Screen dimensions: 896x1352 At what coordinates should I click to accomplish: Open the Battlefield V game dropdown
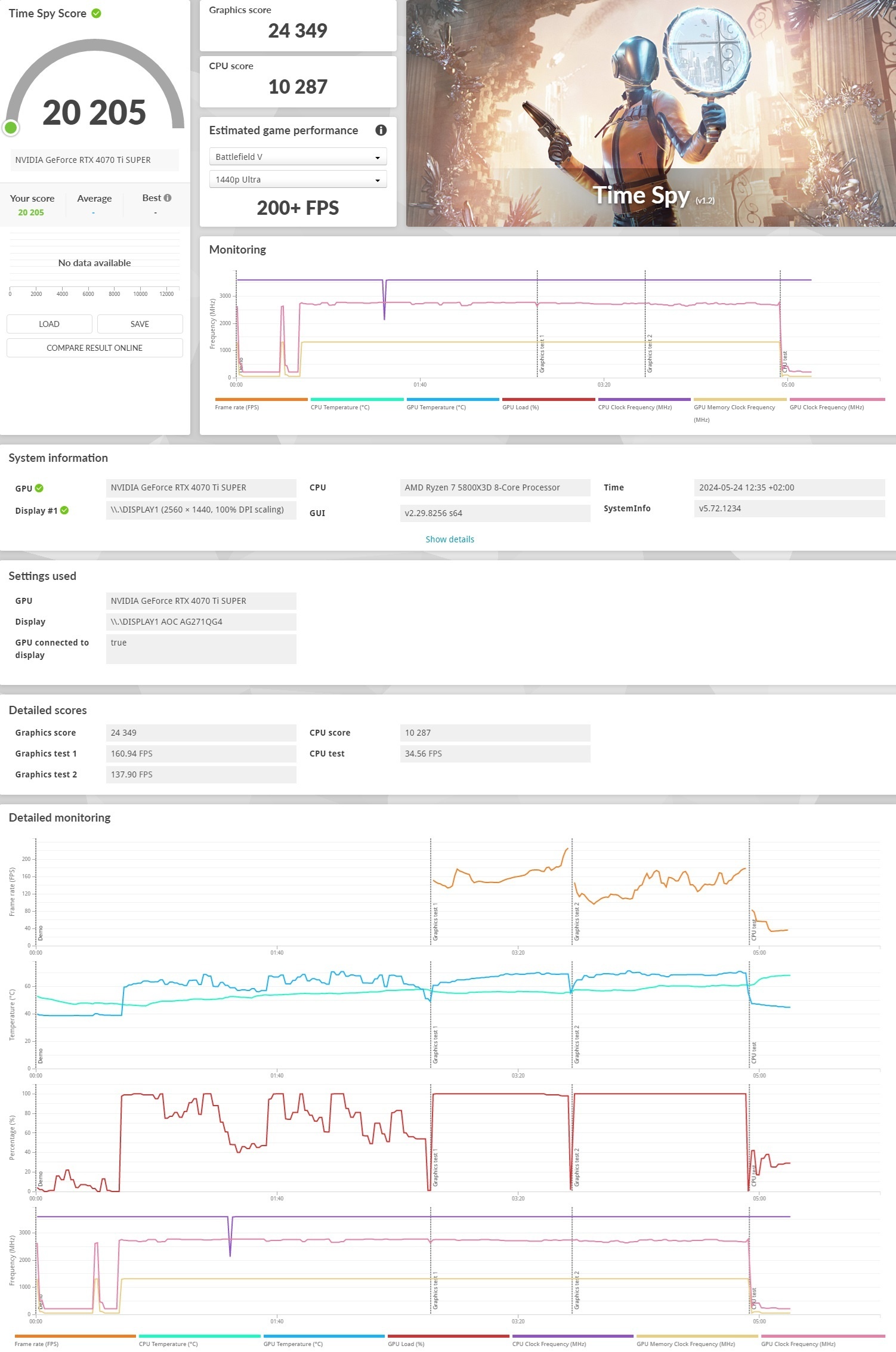298,157
